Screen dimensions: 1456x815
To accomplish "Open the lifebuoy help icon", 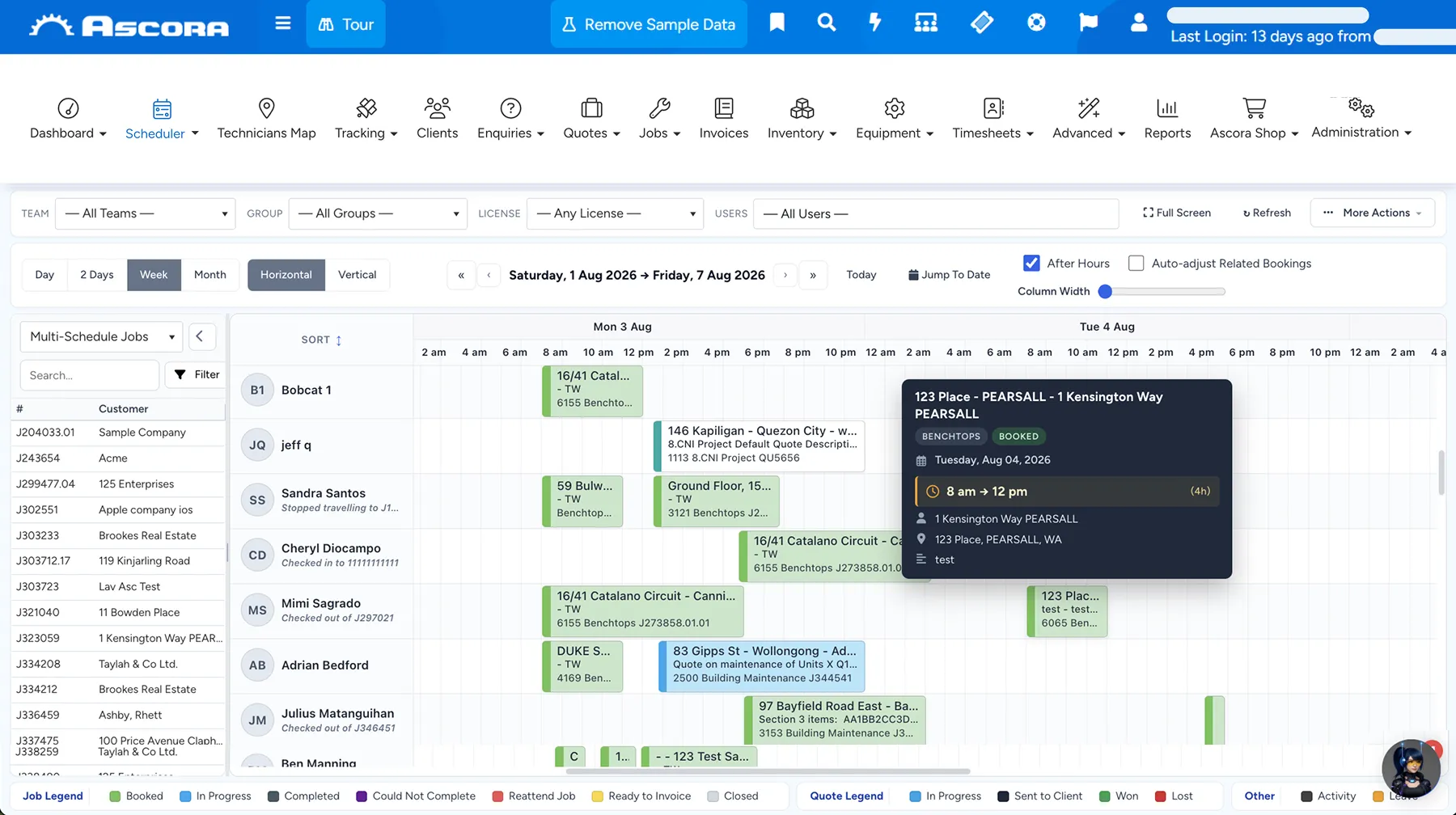I will tap(1036, 23).
